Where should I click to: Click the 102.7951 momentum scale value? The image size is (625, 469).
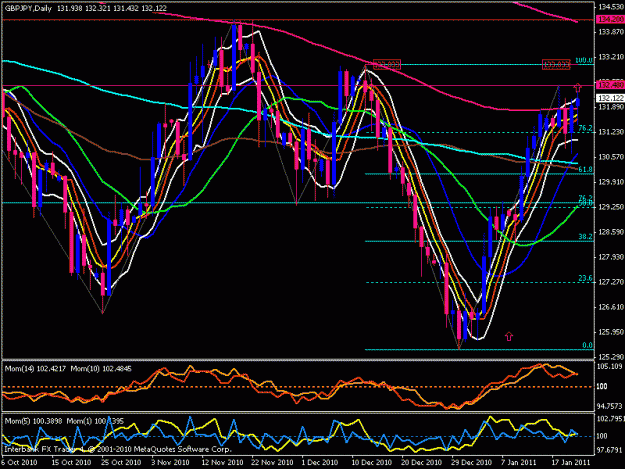(x=610, y=419)
